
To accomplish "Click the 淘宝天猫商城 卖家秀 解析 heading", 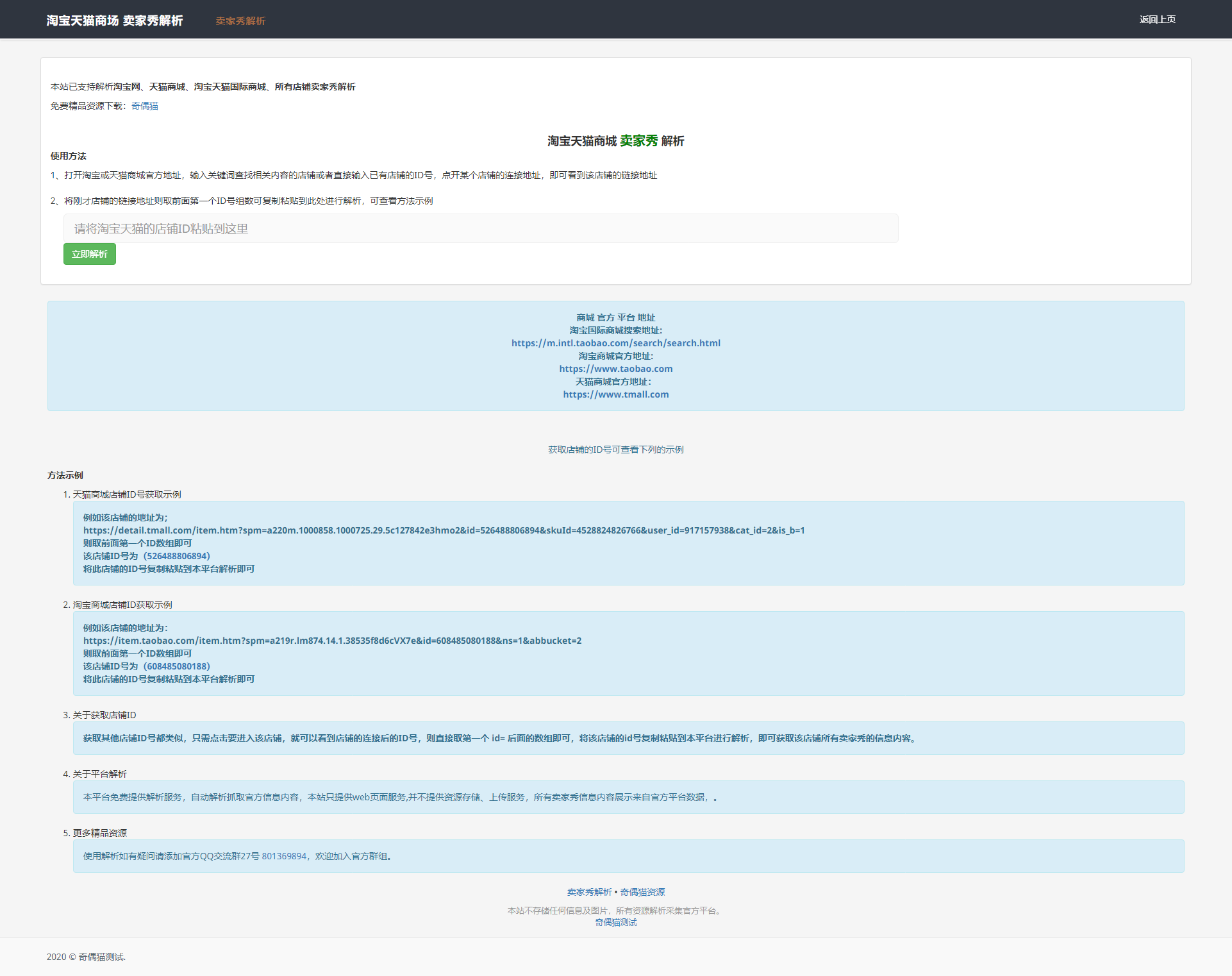I will pyautogui.click(x=615, y=140).
